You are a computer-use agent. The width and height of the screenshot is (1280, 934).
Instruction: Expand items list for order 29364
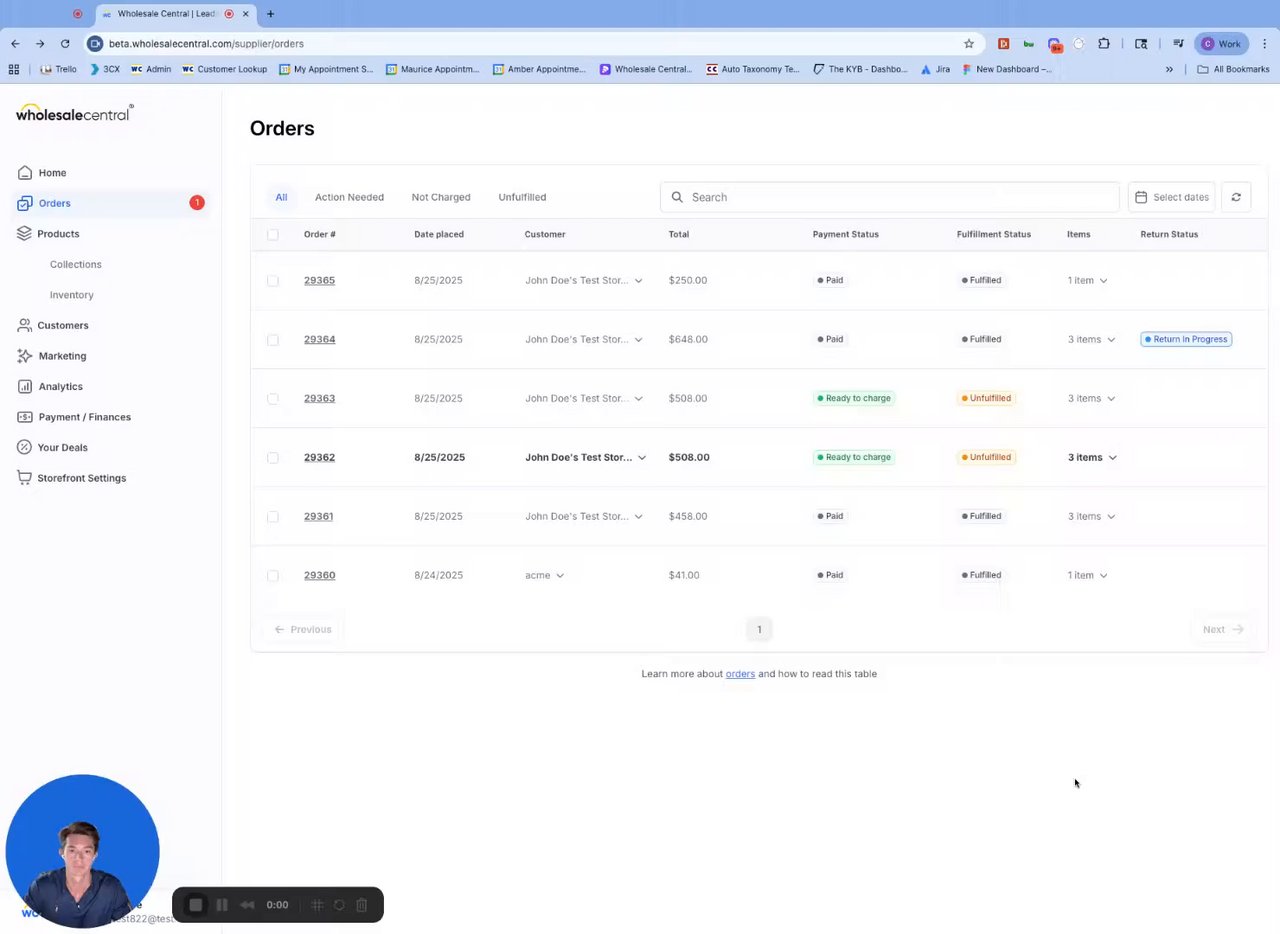click(x=1091, y=339)
